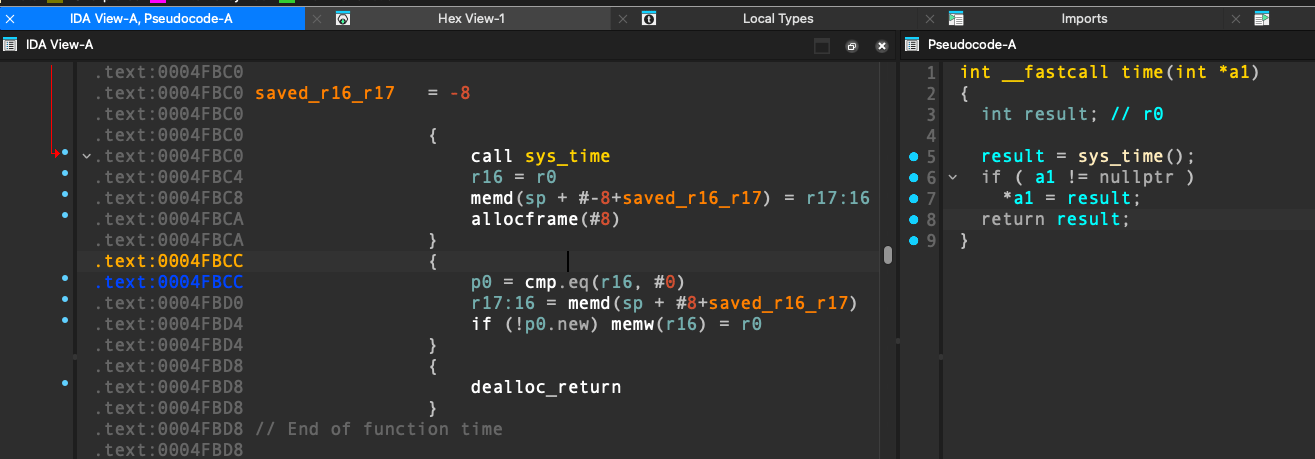Click the int *a1 parameter
1315x459 pixels.
tap(1212, 72)
